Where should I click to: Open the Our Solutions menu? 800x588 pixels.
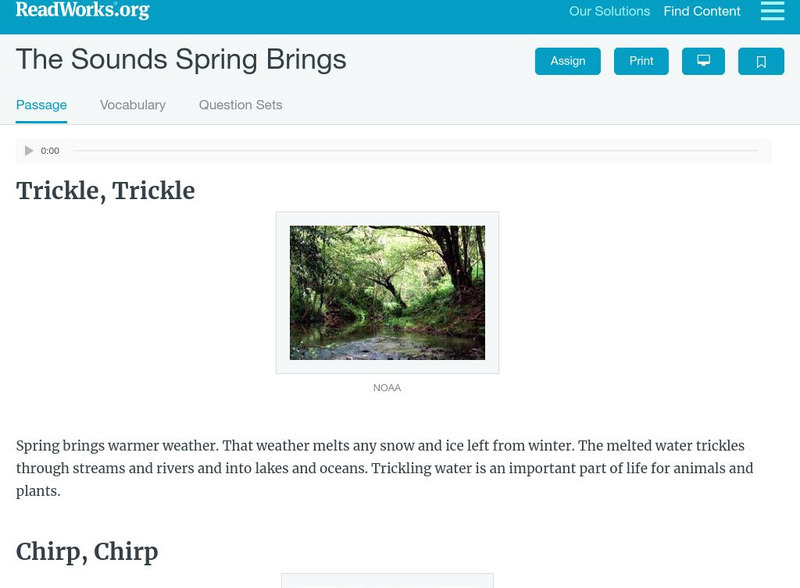click(609, 12)
